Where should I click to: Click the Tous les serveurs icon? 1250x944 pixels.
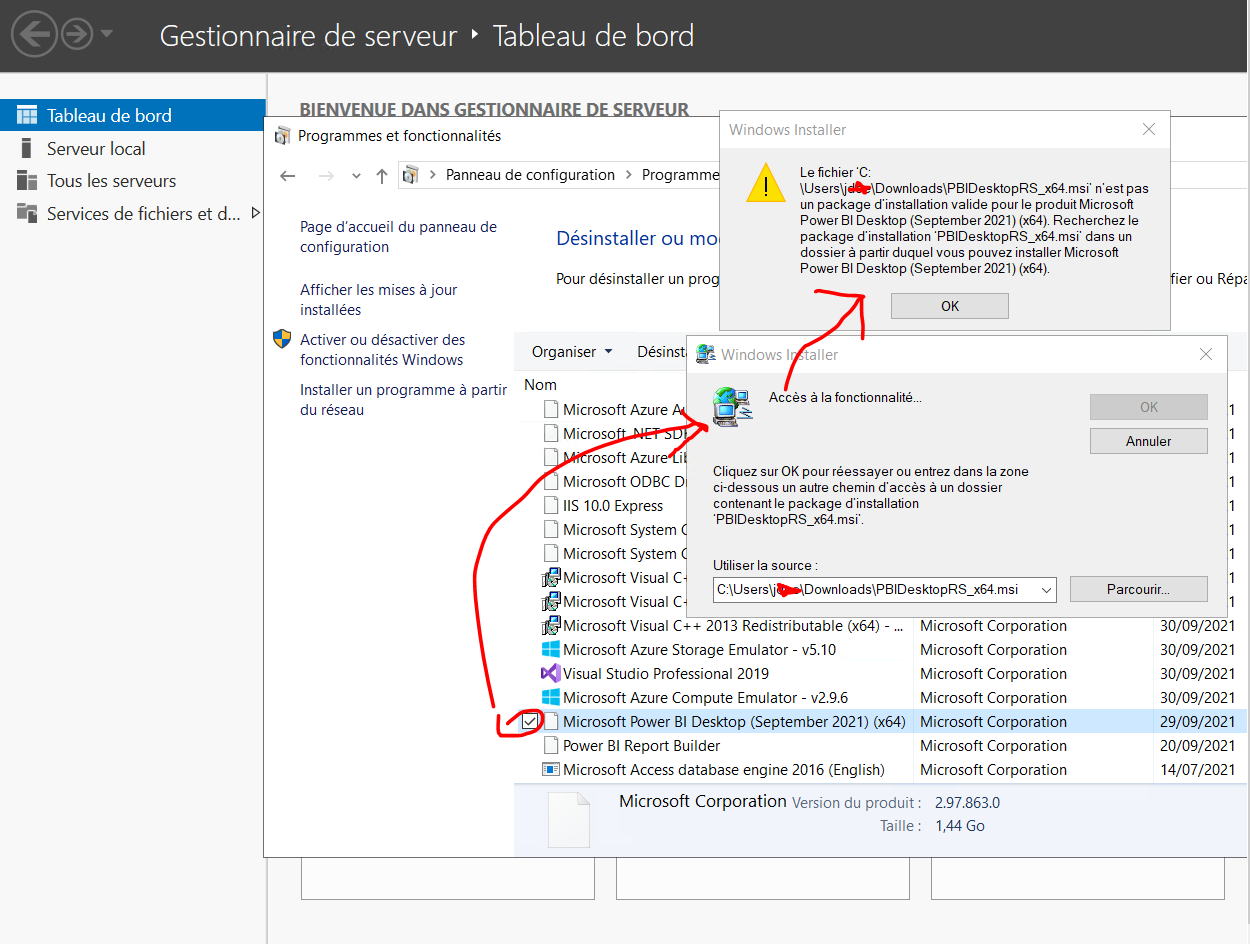[x=27, y=181]
